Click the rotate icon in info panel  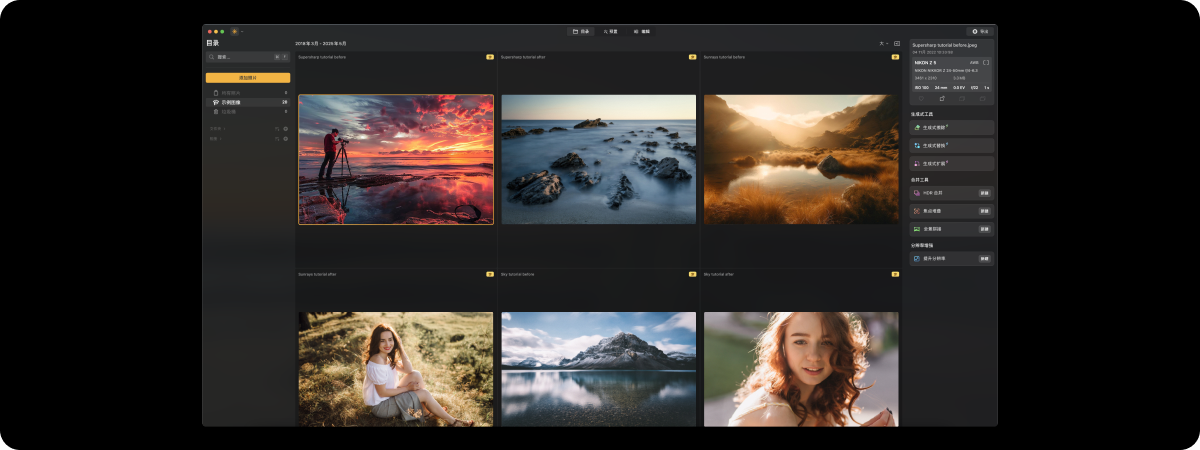tap(942, 99)
